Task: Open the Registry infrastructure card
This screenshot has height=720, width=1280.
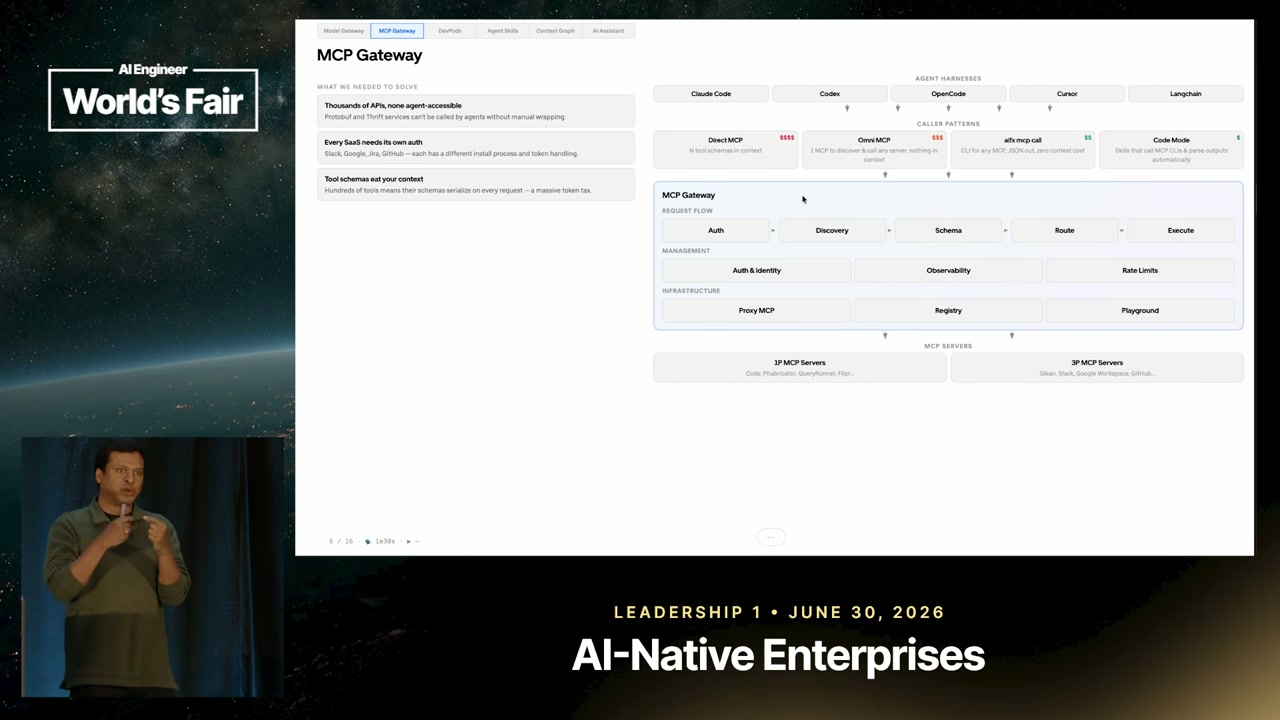Action: 948,311
